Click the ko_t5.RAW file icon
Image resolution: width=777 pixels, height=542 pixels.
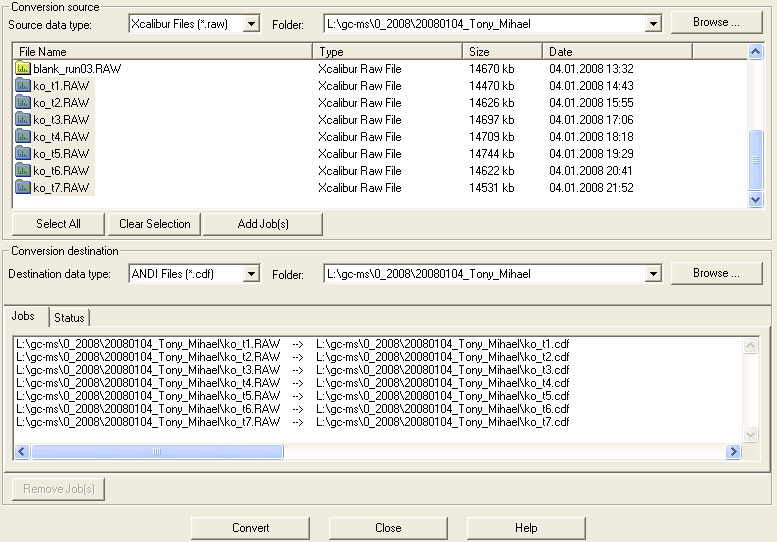tap(23, 154)
